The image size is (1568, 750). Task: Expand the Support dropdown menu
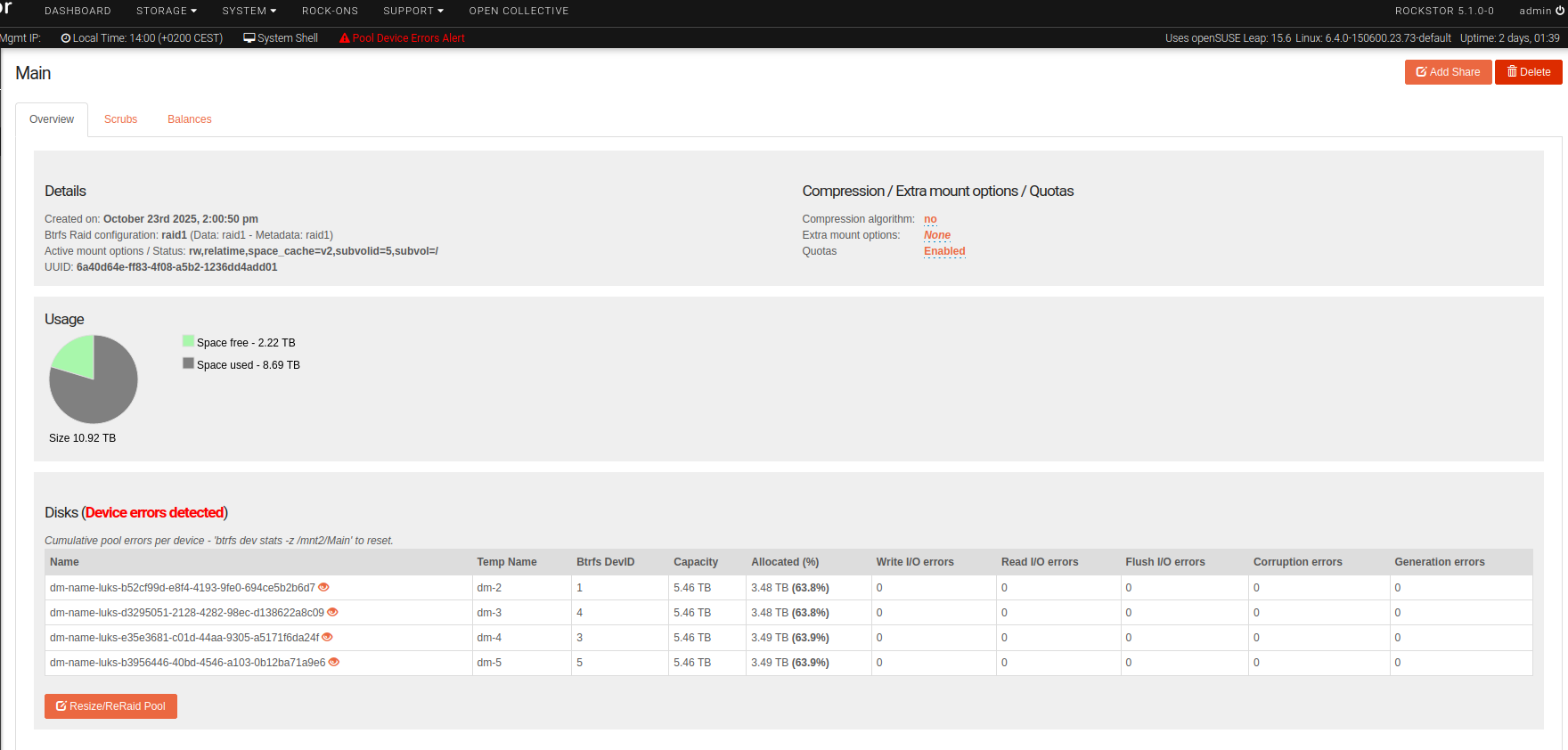[x=412, y=11]
